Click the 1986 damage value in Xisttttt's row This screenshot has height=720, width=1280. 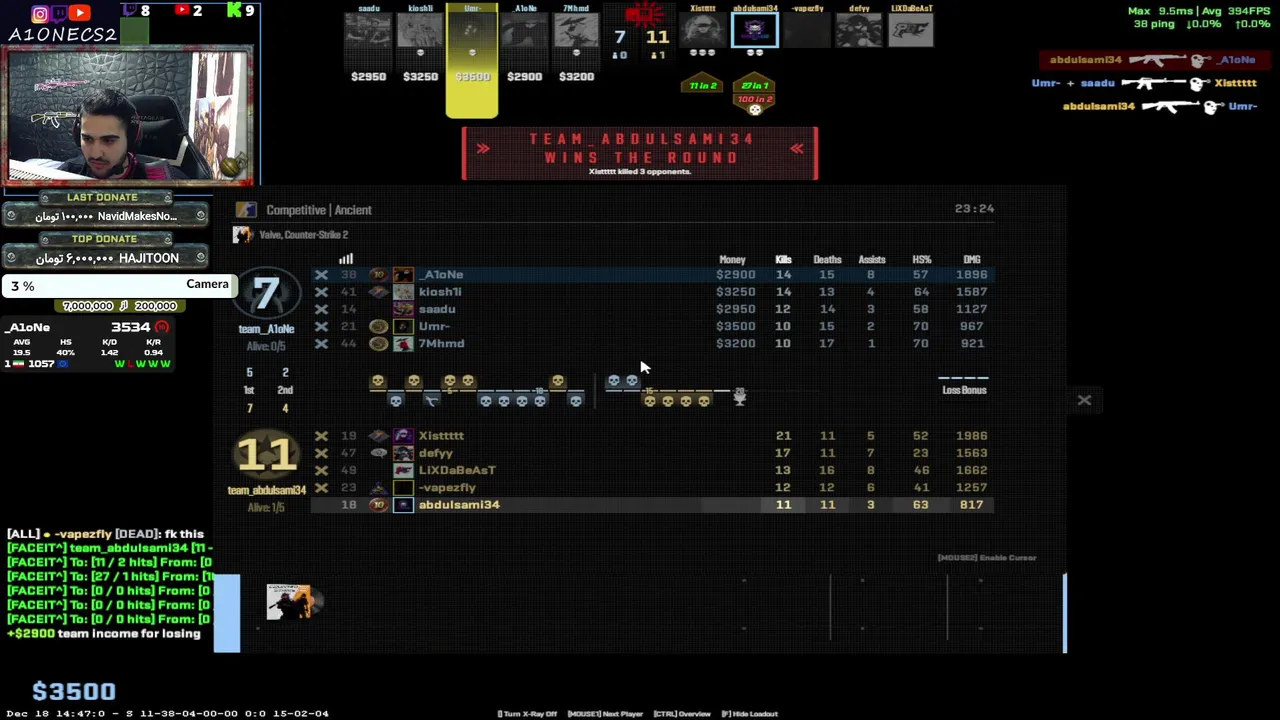tap(971, 436)
